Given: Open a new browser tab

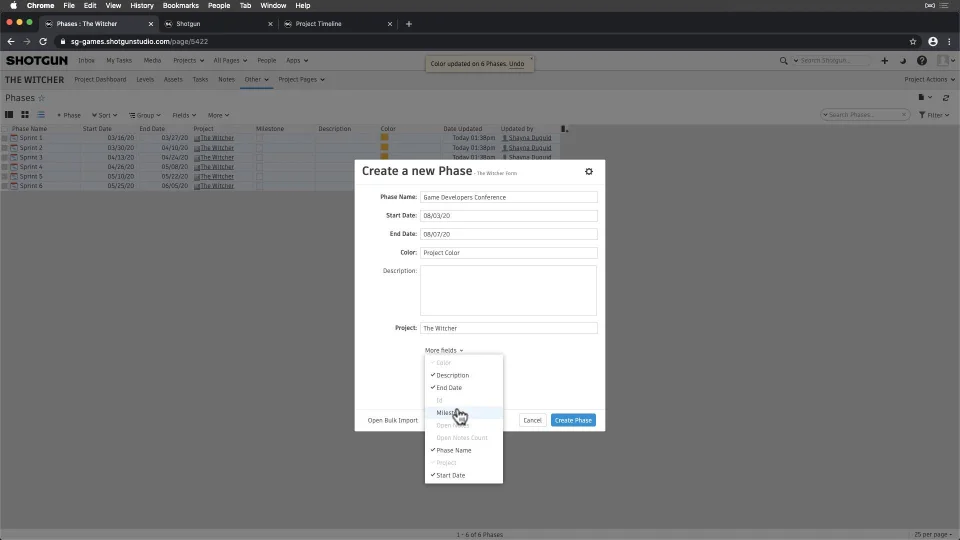Looking at the screenshot, I should tap(409, 24).
